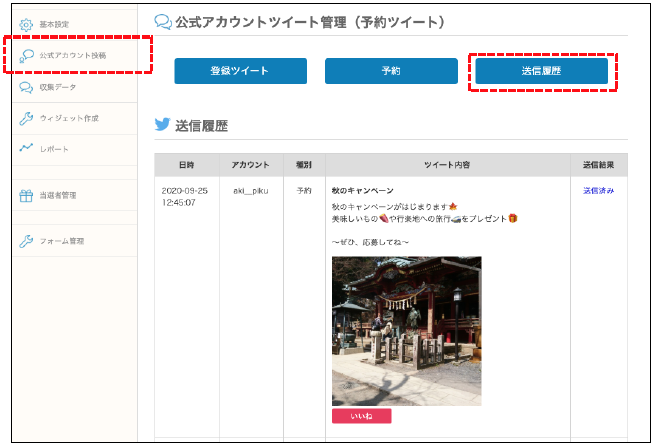655x446 pixels.
Task: Click the tweet line 秋のキャンペーンがはじまります
Action: [395, 207]
